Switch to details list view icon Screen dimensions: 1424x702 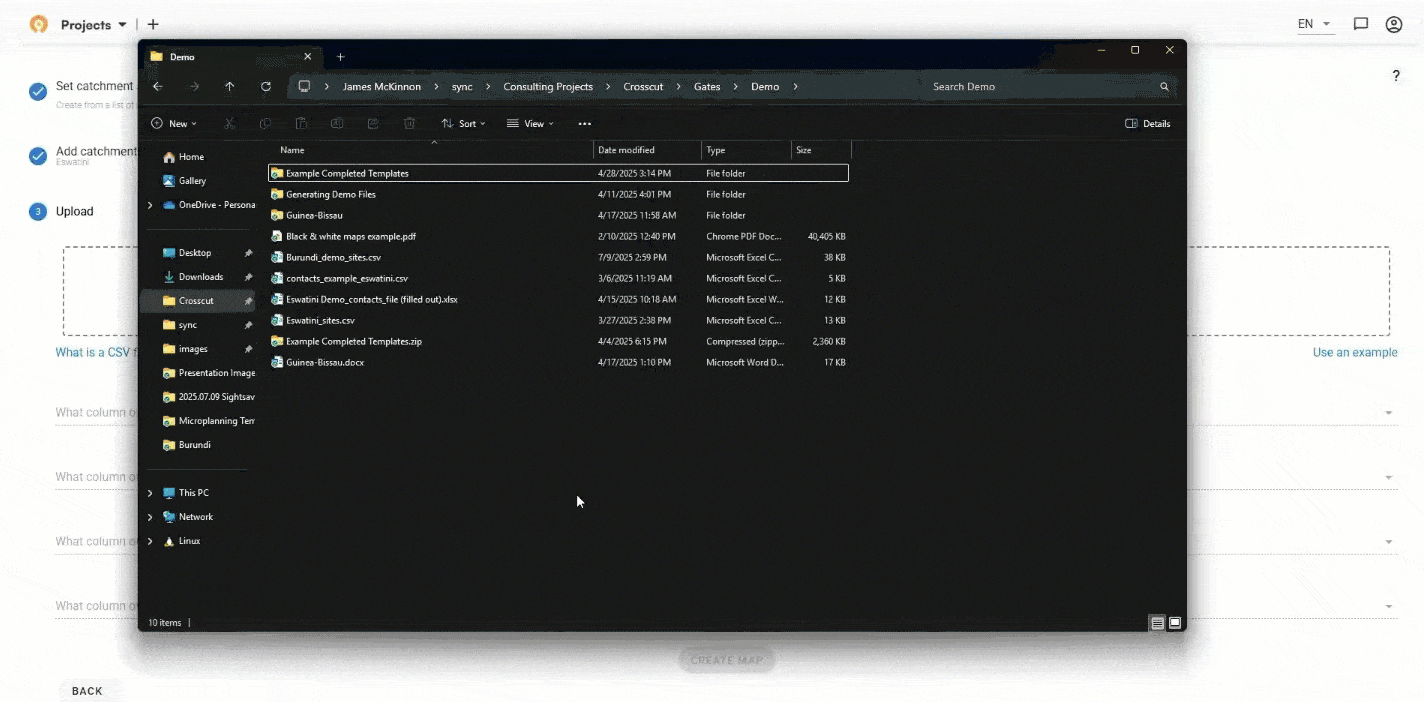coord(1157,623)
